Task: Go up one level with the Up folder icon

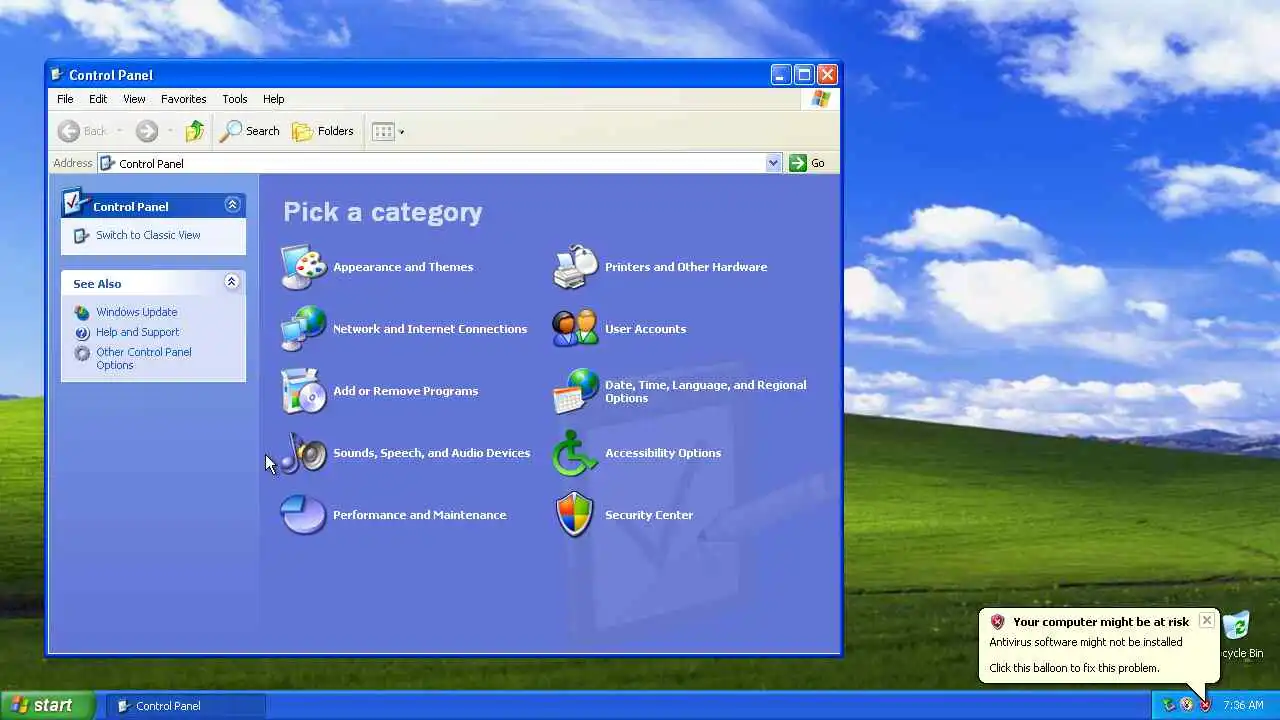Action: (195, 131)
